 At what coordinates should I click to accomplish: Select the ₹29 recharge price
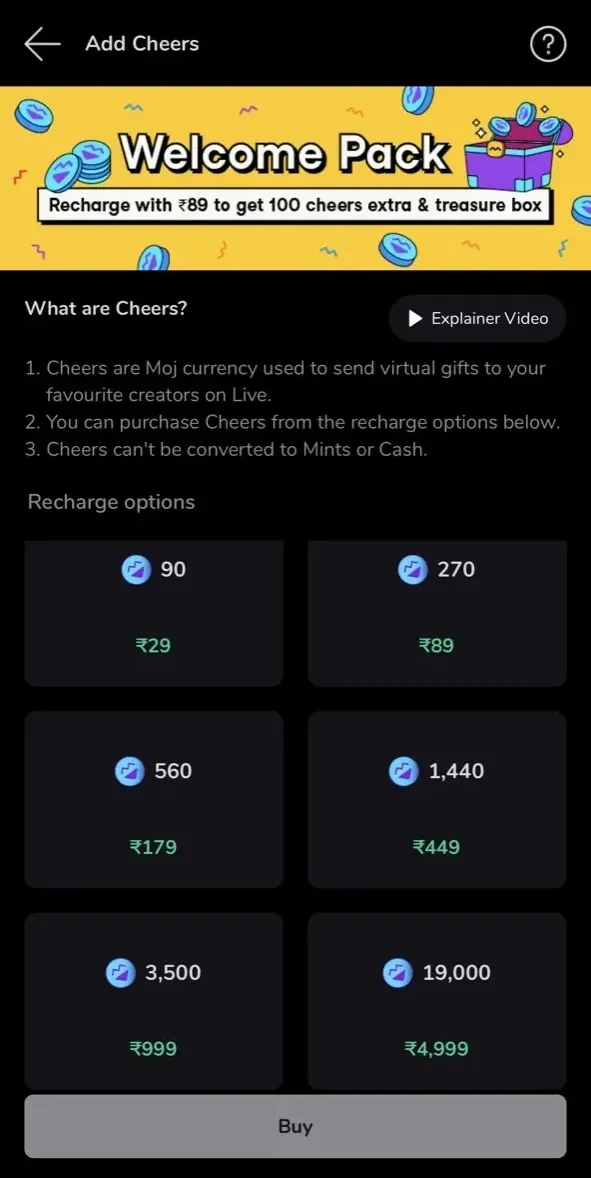(x=153, y=645)
